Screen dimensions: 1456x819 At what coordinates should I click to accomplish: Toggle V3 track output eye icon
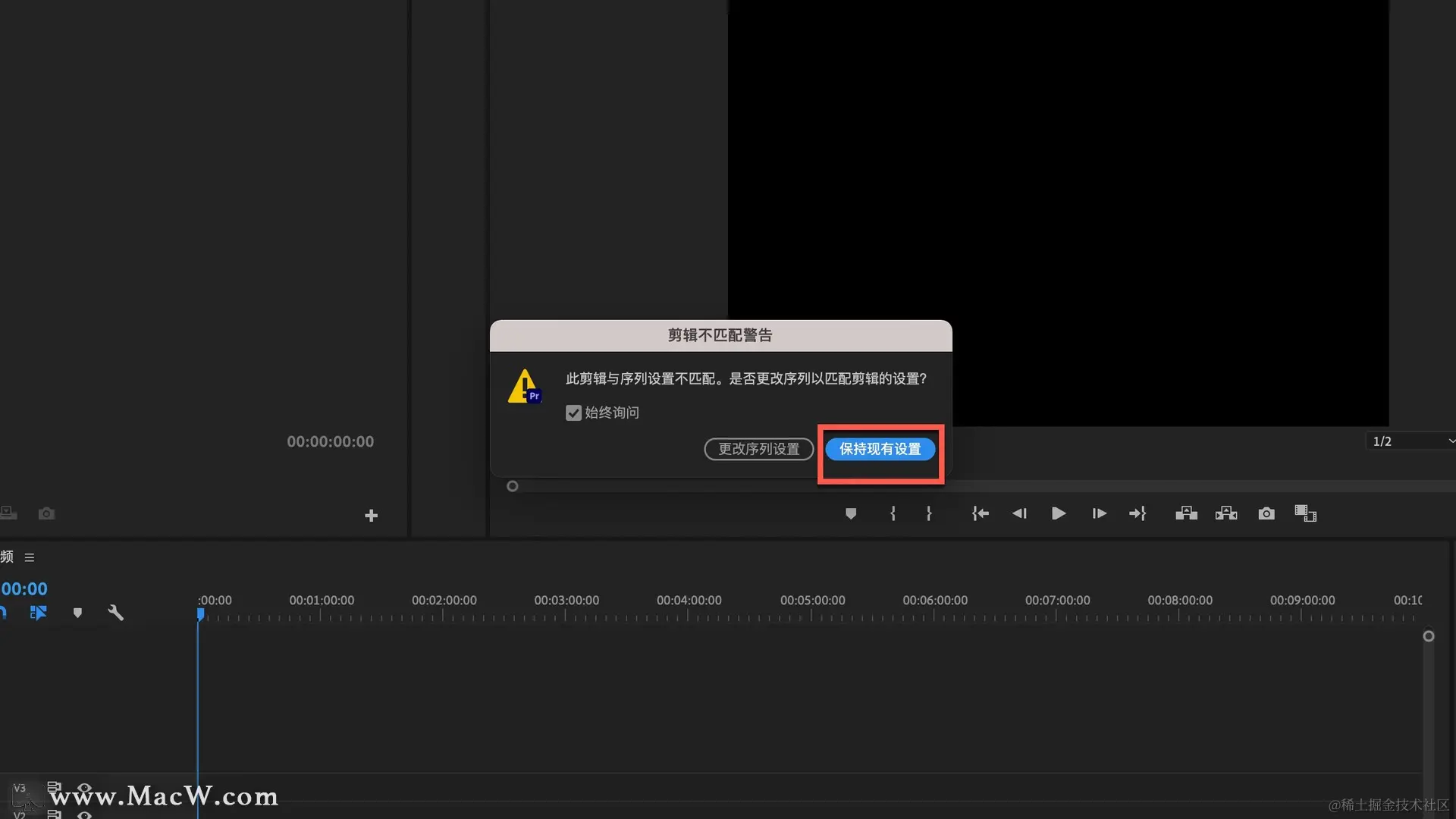click(84, 788)
